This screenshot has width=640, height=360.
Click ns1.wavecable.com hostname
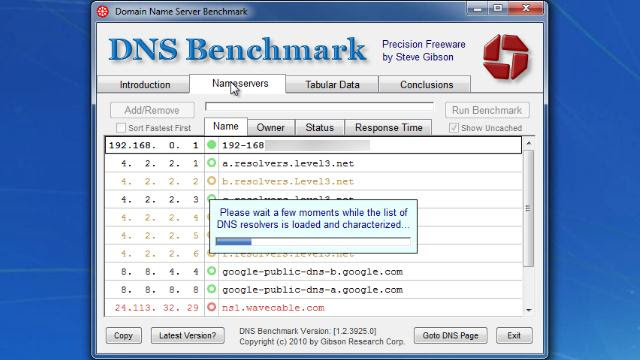[x=273, y=308]
